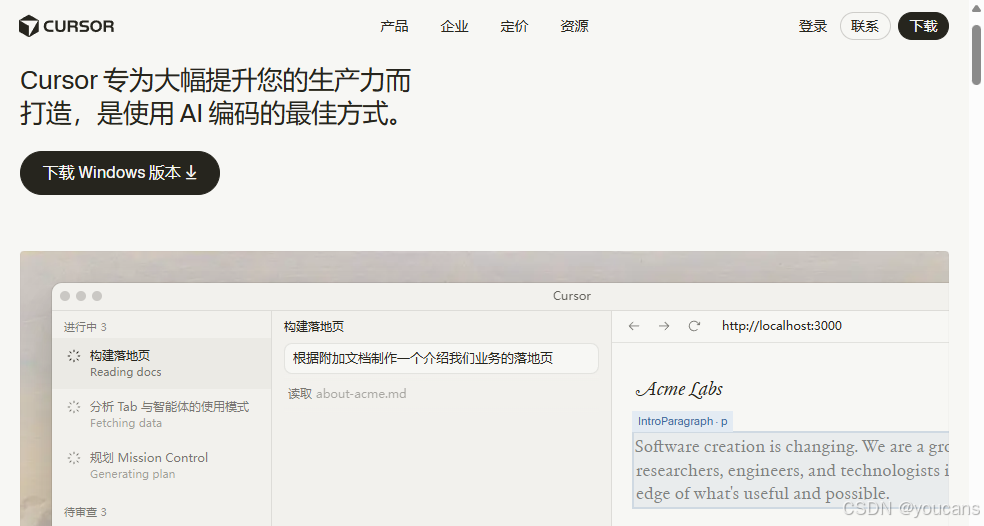Click the prompt box 根据附加文档制作一个介绍我们业务的落地页
This screenshot has width=984, height=526.
pos(441,358)
